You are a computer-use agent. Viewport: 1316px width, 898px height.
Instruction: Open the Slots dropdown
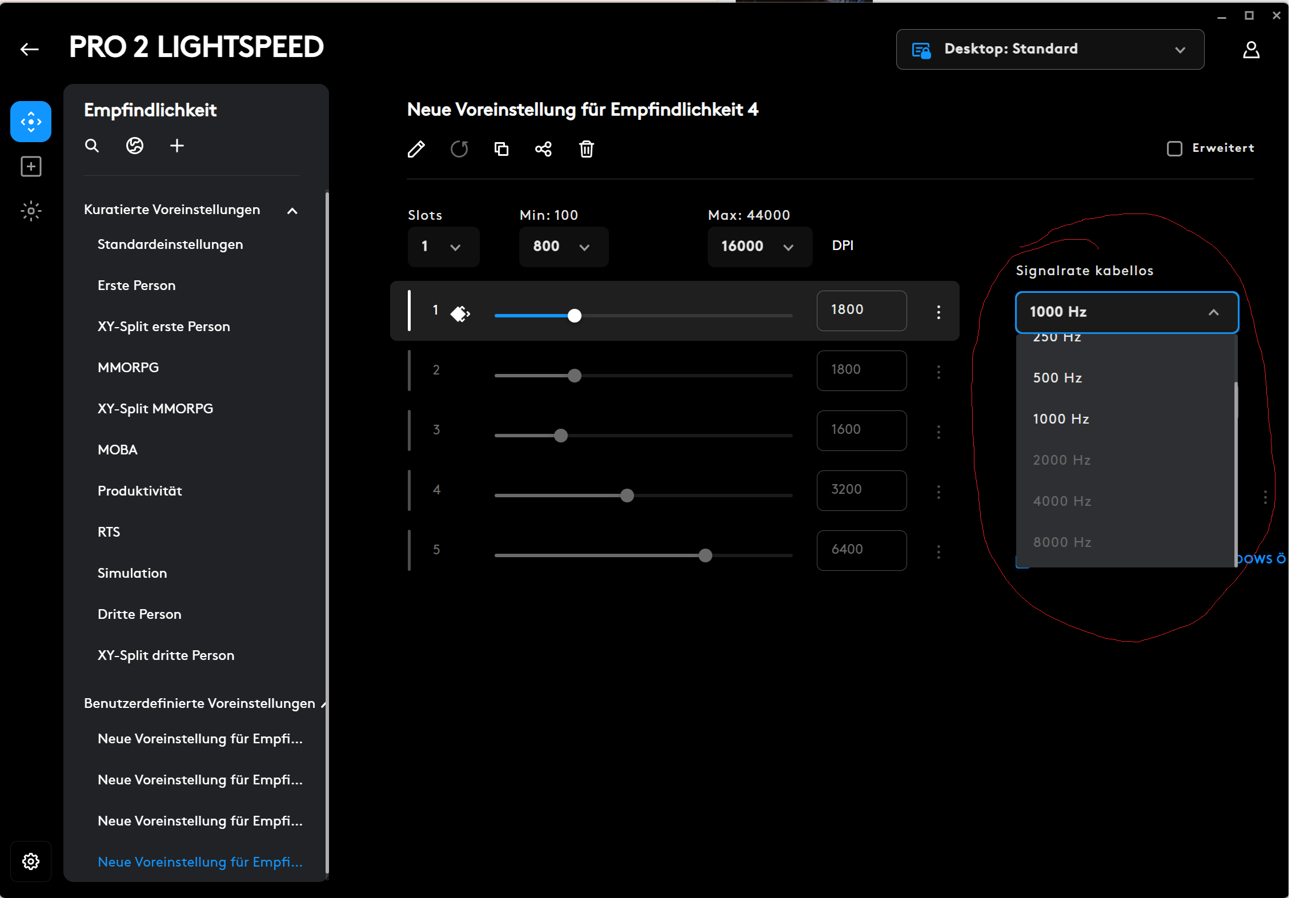click(443, 247)
